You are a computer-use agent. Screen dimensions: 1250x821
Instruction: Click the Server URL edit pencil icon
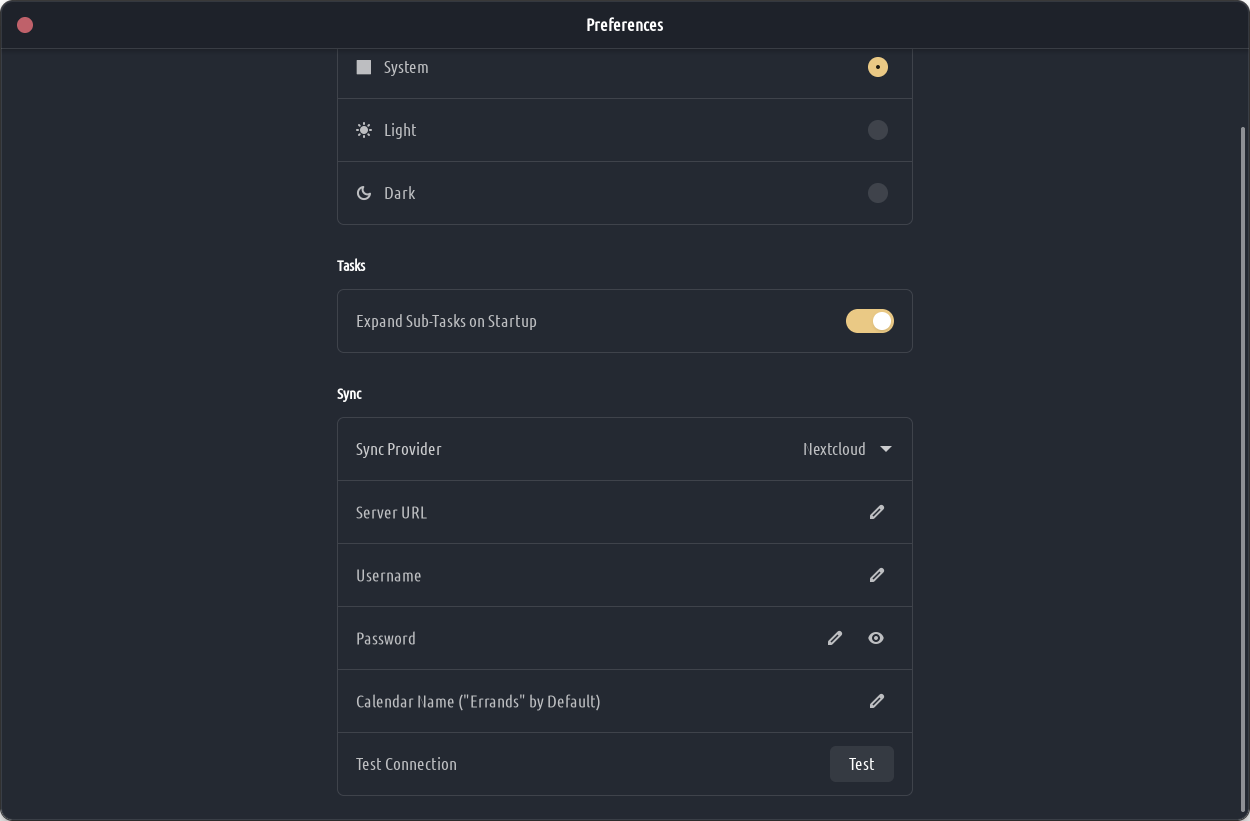tap(877, 512)
